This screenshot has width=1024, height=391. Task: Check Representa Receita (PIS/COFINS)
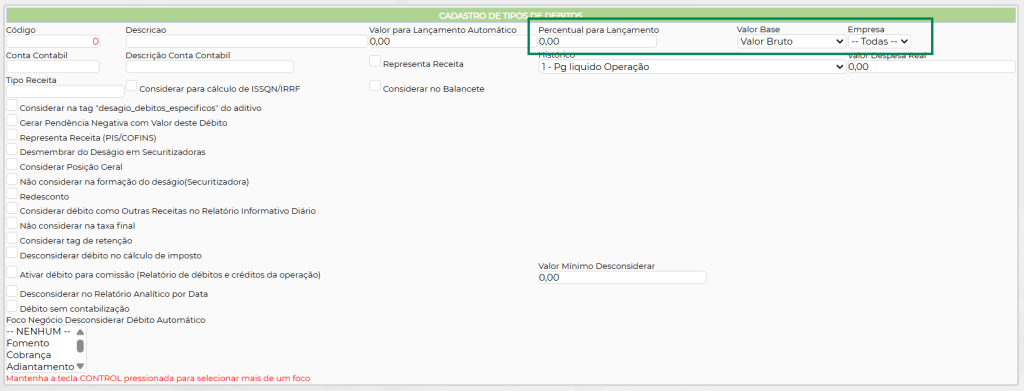click(12, 135)
